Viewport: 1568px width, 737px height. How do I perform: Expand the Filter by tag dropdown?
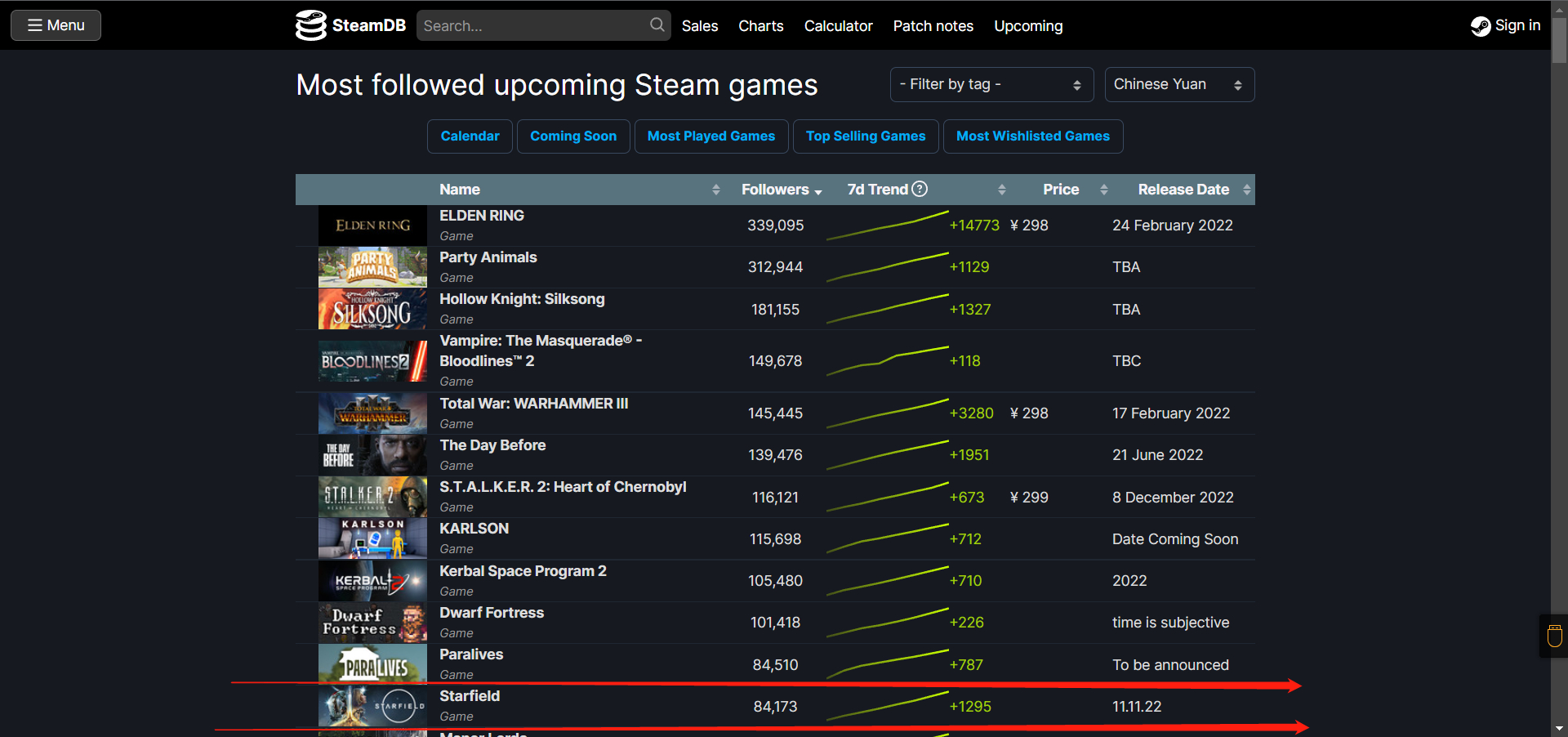991,84
